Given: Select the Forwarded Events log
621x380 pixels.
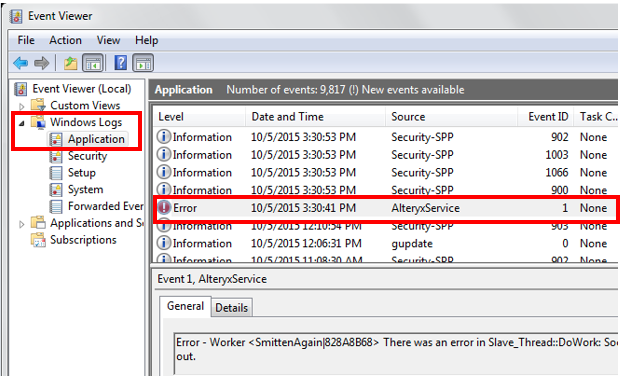Looking at the screenshot, I should [105, 206].
